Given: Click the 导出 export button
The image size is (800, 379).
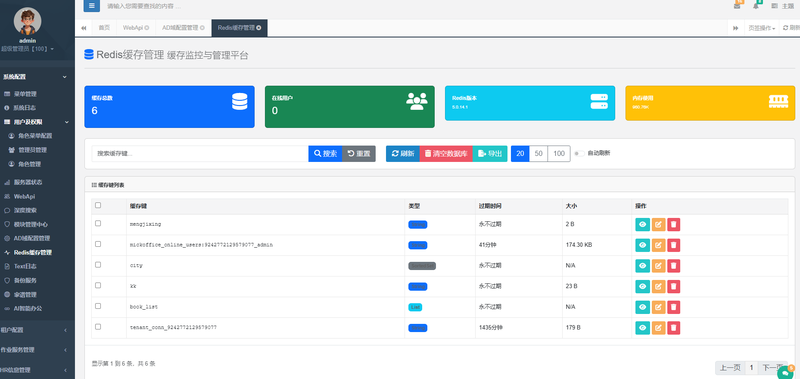Looking at the screenshot, I should 490,154.
